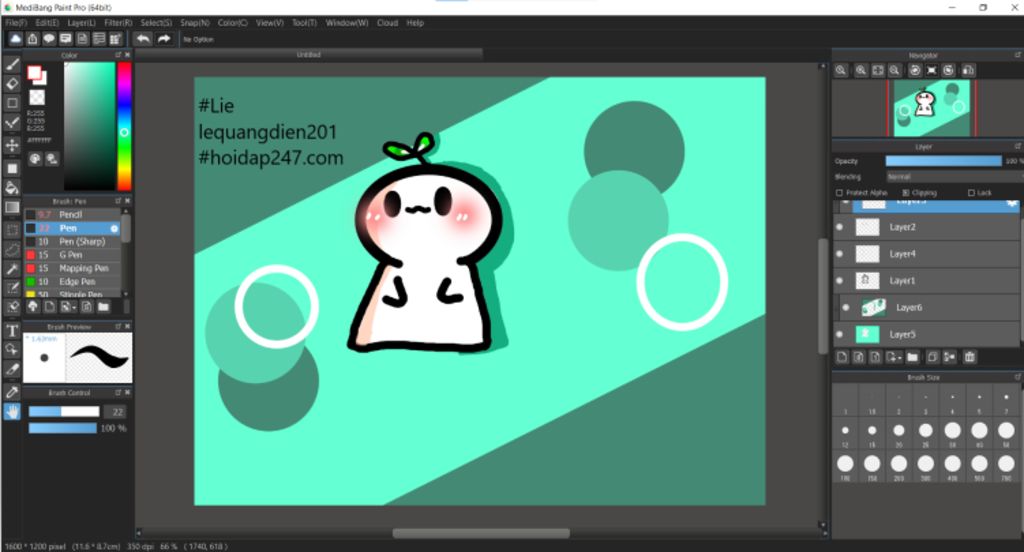Open add-layer dropdown arrow in Layer panel
1024x552 pixels.
900,358
